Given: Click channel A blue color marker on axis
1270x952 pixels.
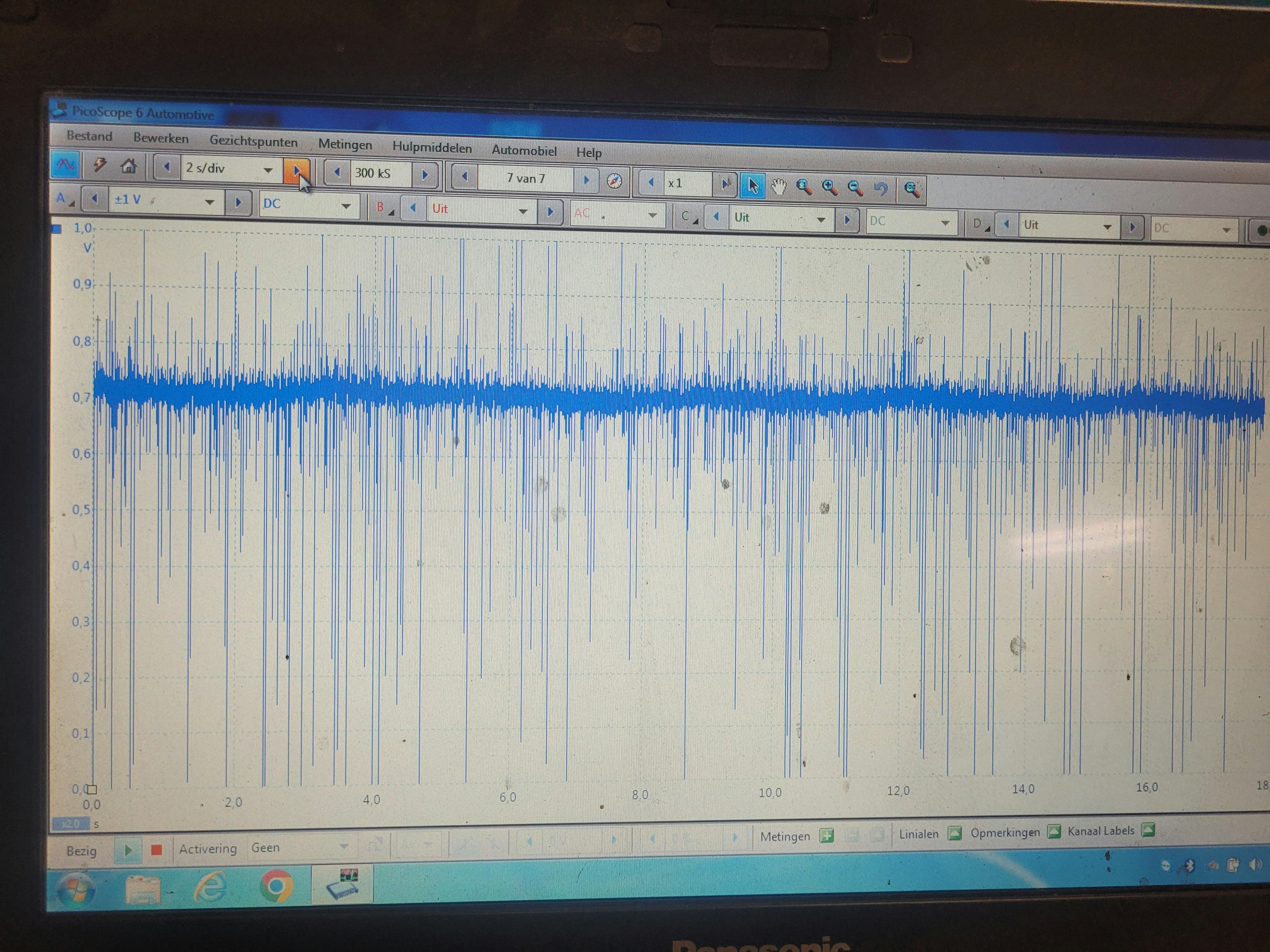Looking at the screenshot, I should click(57, 229).
